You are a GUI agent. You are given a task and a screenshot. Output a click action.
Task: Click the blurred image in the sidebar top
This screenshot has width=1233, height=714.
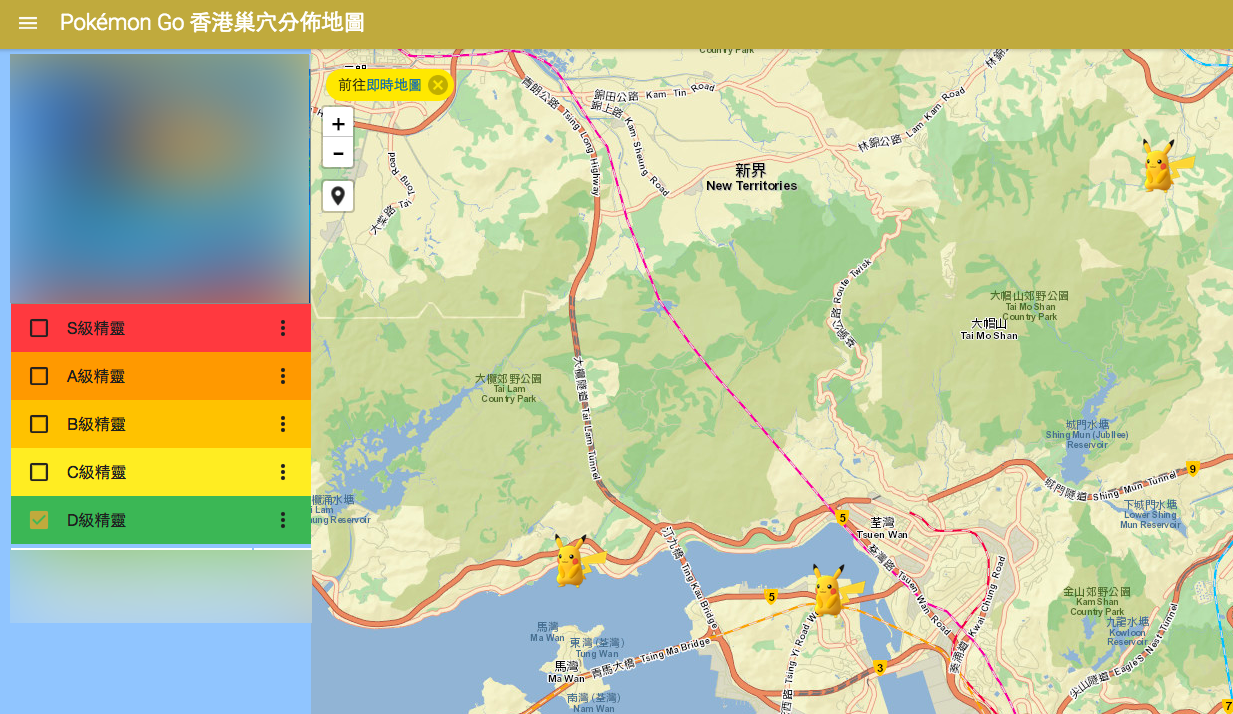pos(160,179)
